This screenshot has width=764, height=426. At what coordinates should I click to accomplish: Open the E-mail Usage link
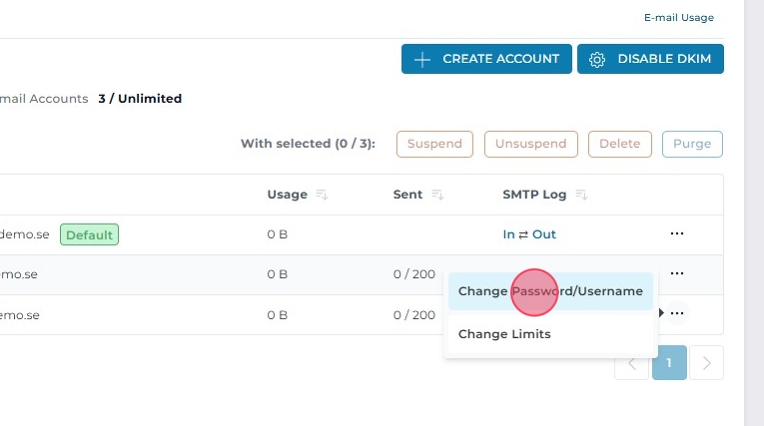679,17
